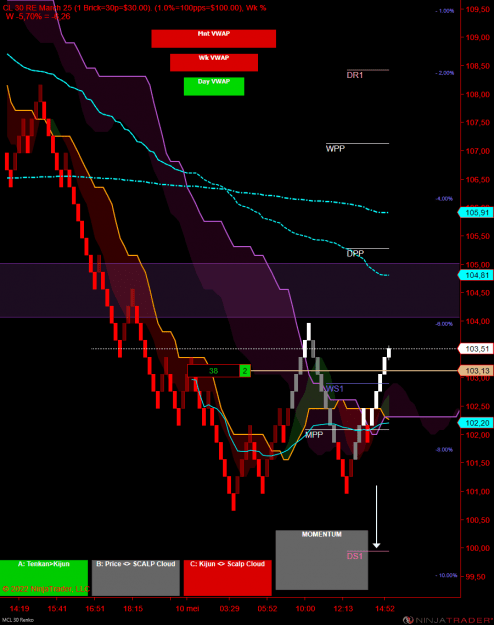Select the C: Kijun <> Scalp Cloud box
The height and width of the screenshot is (625, 494).
pyautogui.click(x=227, y=578)
